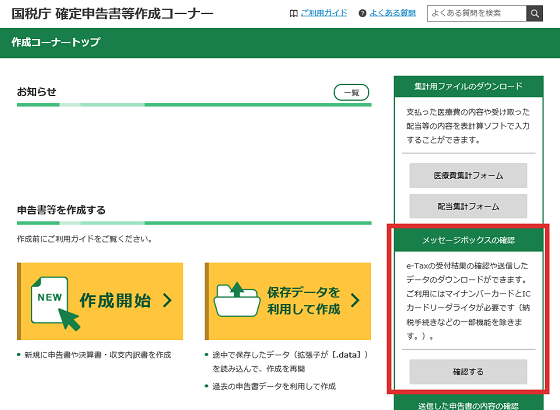Click the 集計用ファイルのダウンロード panel header

pyautogui.click(x=469, y=86)
